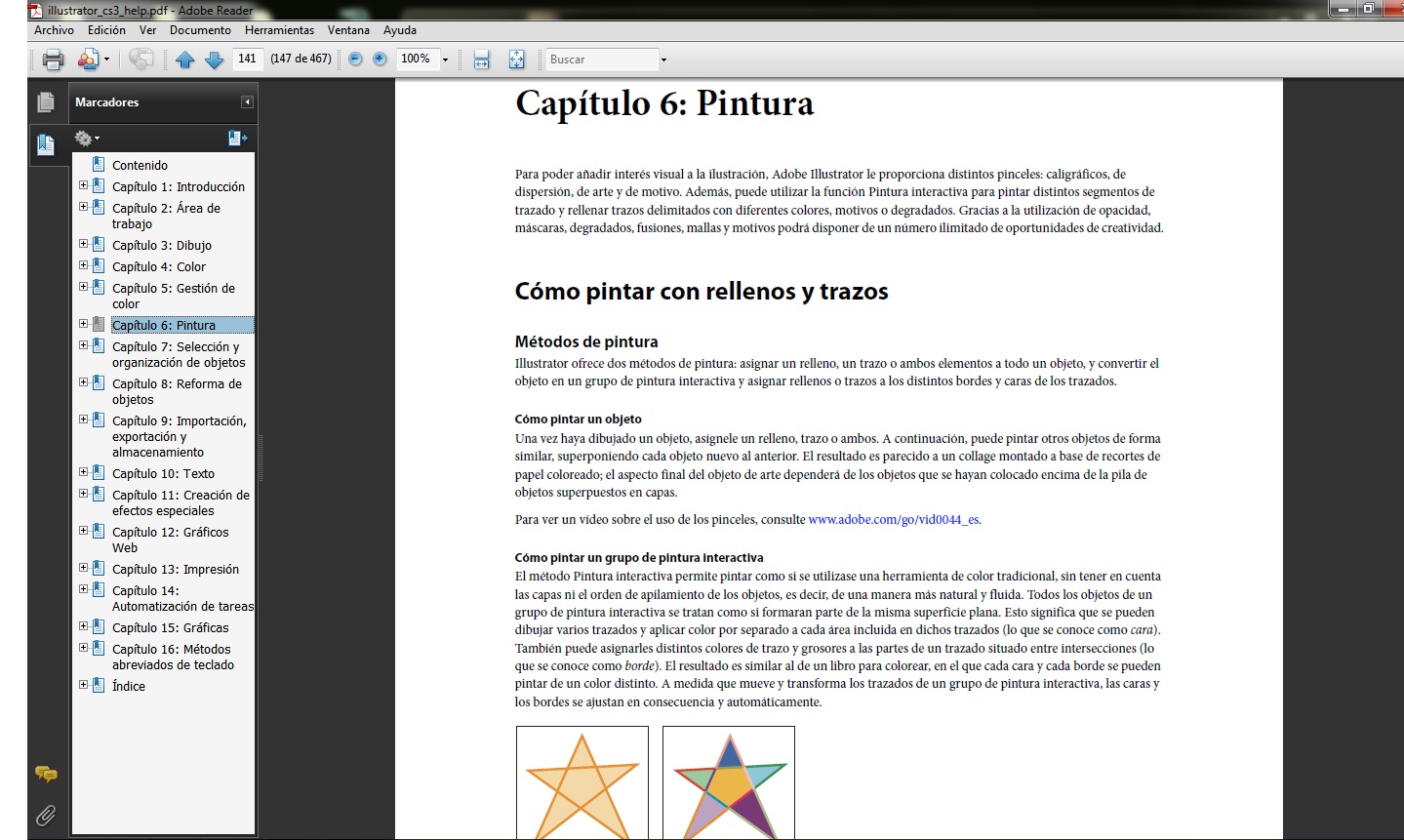Expand the Capítulo 10: Texto bookmark
This screenshot has width=1404, height=840.
pyautogui.click(x=84, y=472)
